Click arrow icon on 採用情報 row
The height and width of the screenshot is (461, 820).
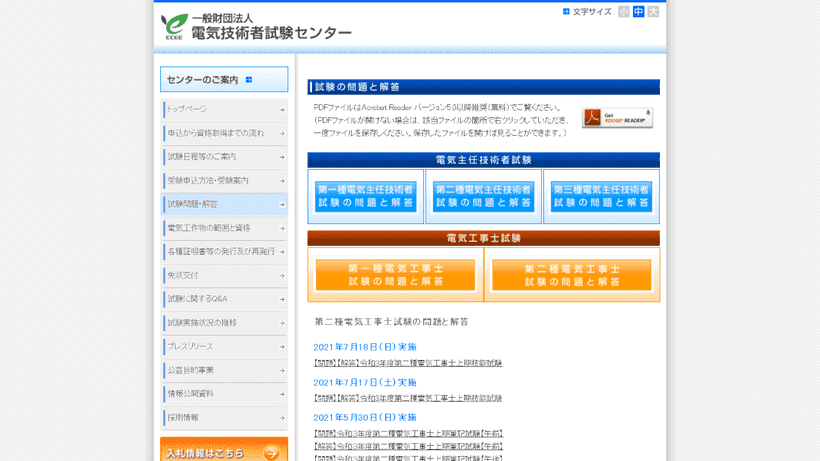pos(282,418)
